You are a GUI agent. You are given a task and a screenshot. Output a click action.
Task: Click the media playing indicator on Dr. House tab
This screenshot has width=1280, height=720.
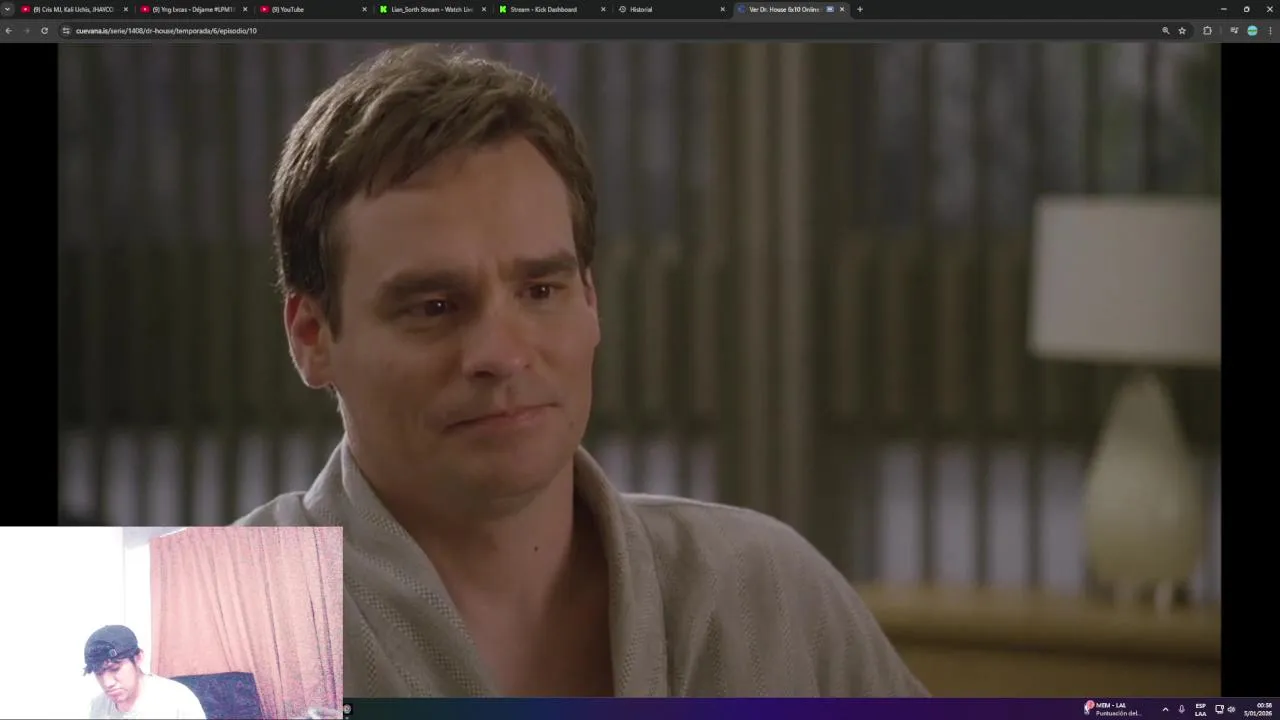click(x=829, y=9)
